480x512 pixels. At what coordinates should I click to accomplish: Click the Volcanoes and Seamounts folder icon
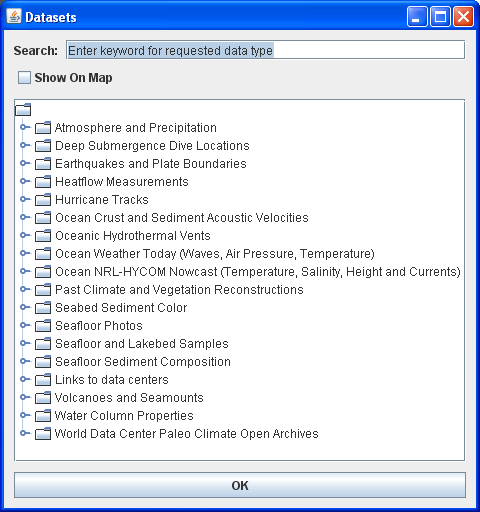[43, 398]
